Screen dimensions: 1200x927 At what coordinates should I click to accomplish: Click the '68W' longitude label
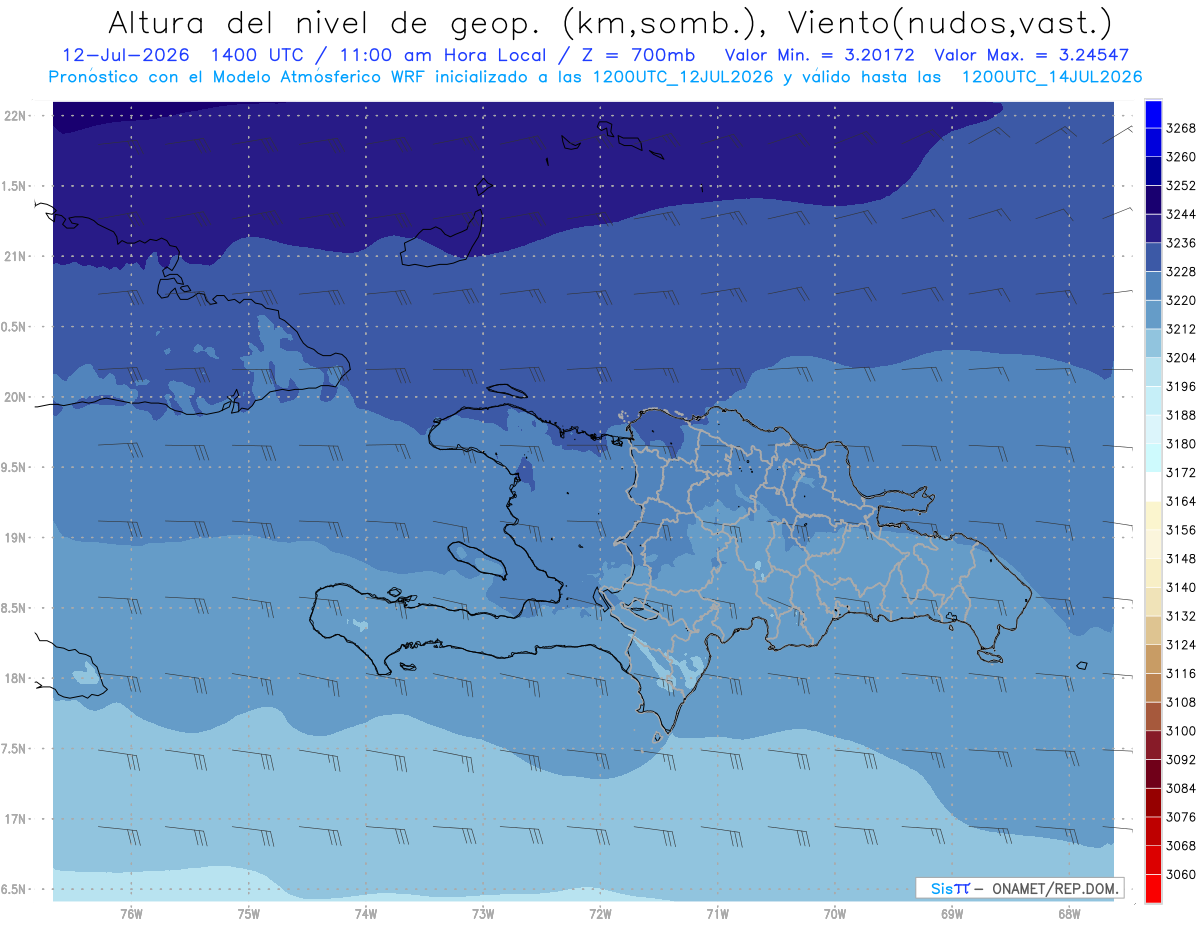click(x=1069, y=914)
